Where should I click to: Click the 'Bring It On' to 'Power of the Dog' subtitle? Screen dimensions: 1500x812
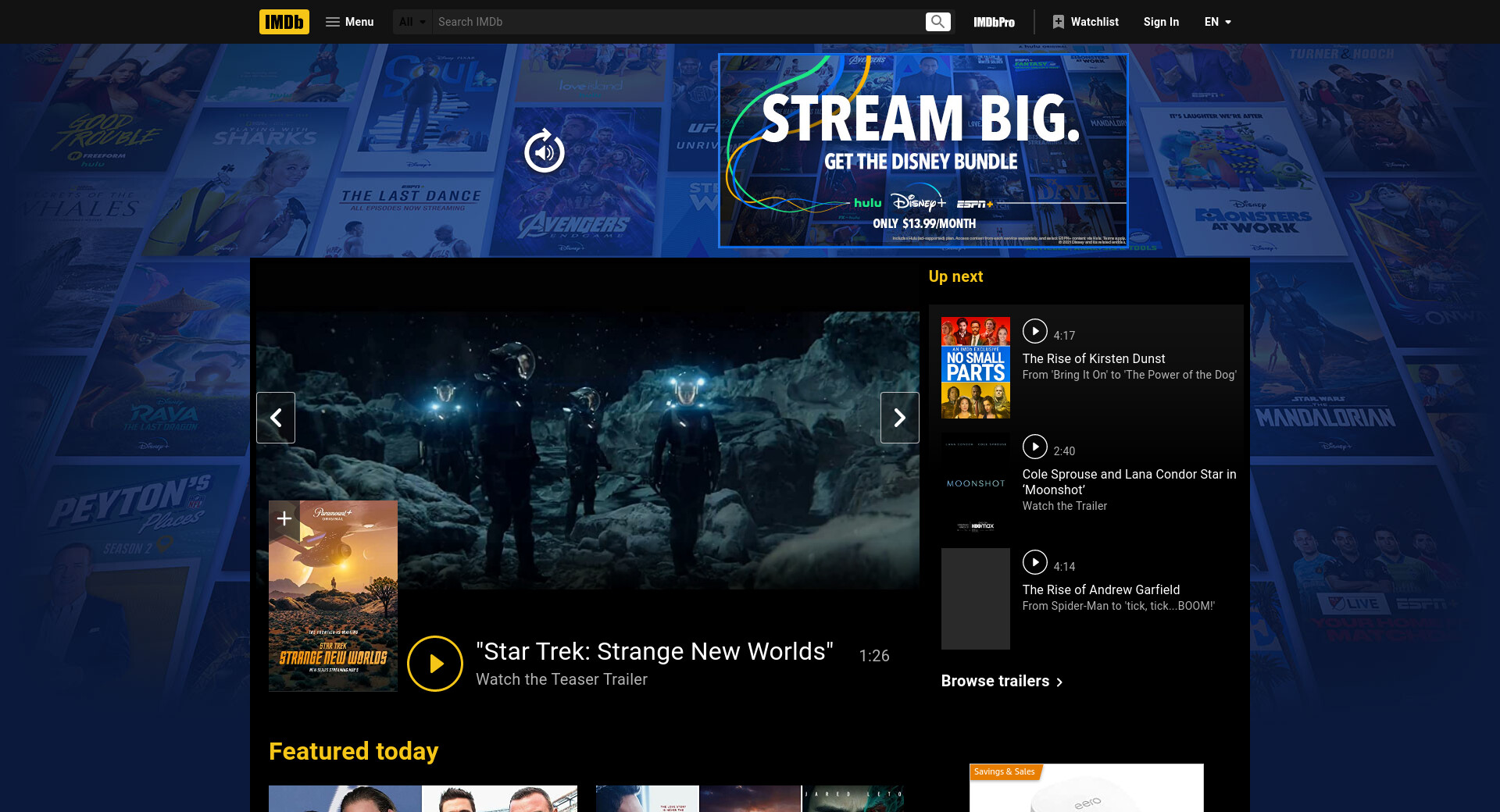click(1130, 375)
